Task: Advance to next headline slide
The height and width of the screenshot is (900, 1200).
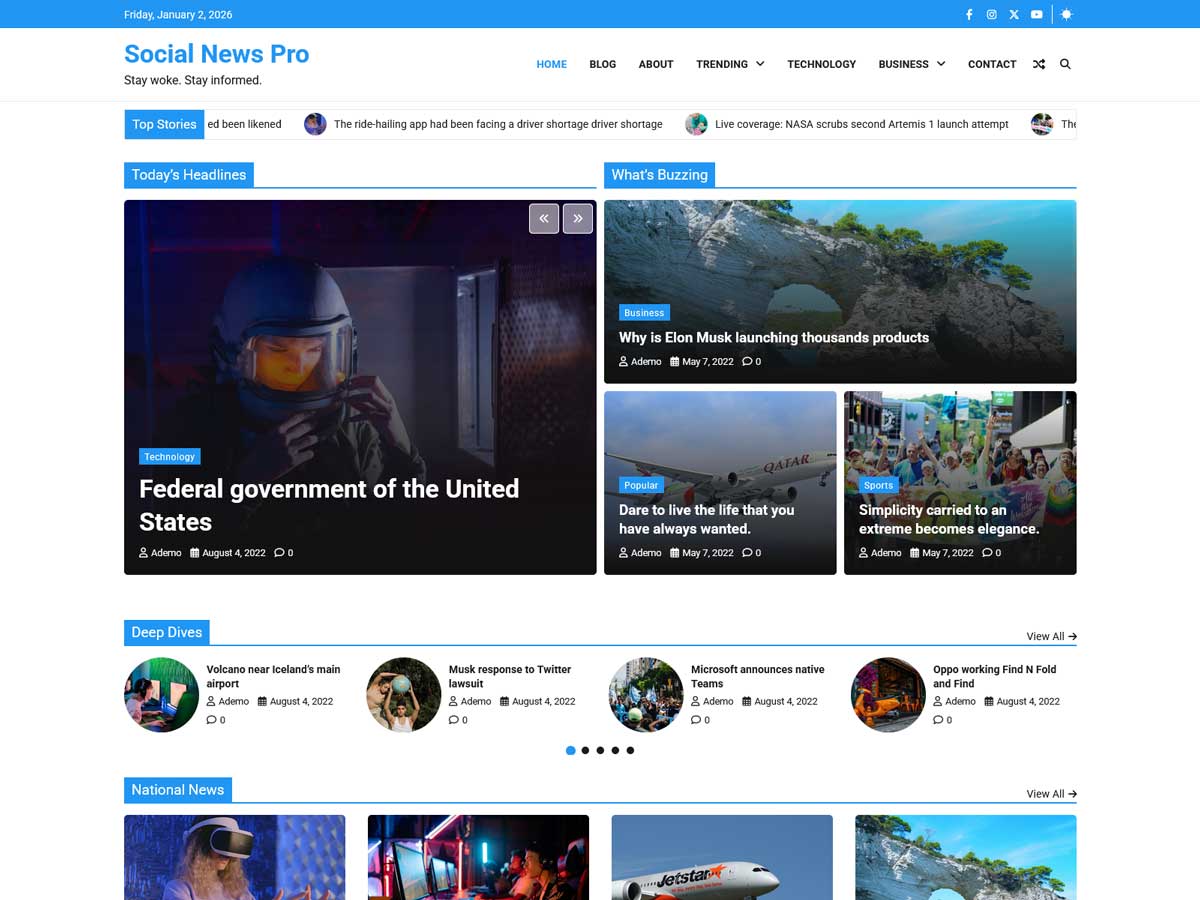Action: [x=578, y=218]
